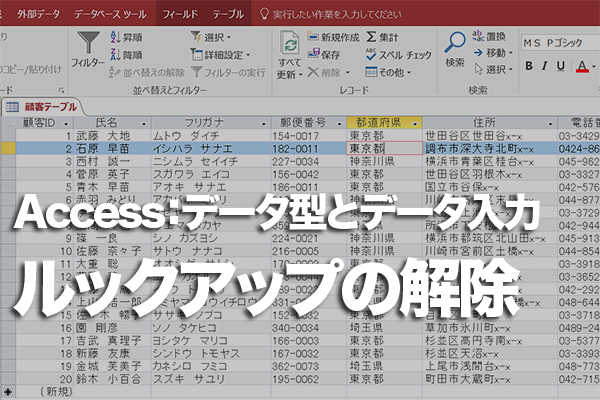
Task: Select address 草加市氷川町x-x
Action: click(x=490, y=328)
